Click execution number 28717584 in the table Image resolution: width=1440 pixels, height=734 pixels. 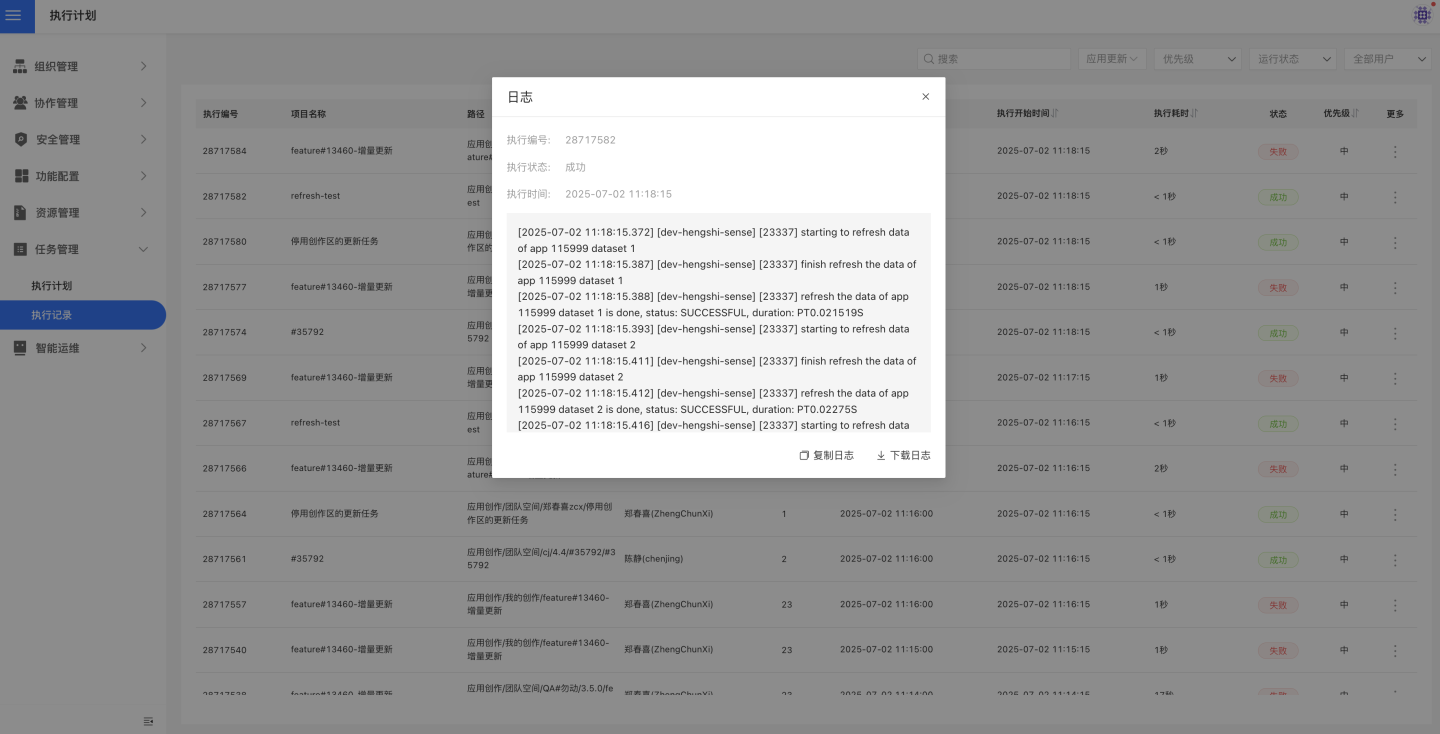(224, 151)
